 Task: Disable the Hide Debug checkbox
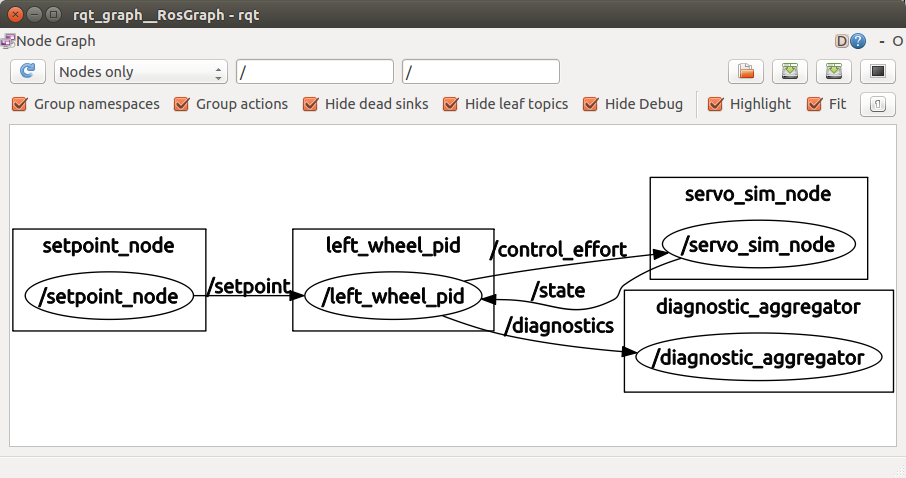pyautogui.click(x=591, y=104)
